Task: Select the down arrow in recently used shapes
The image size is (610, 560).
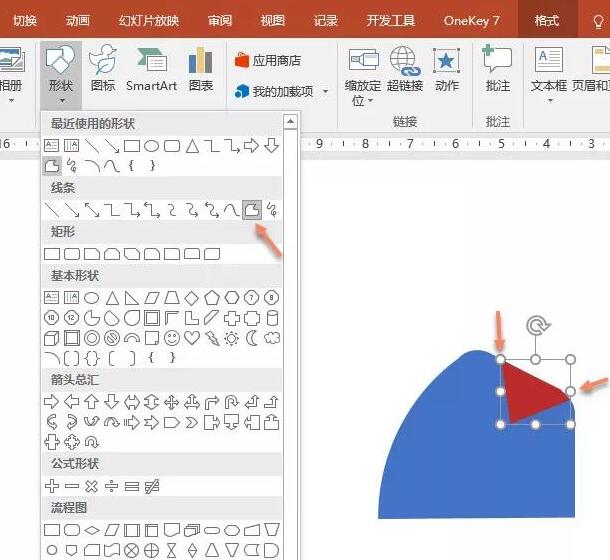Action: click(x=272, y=146)
